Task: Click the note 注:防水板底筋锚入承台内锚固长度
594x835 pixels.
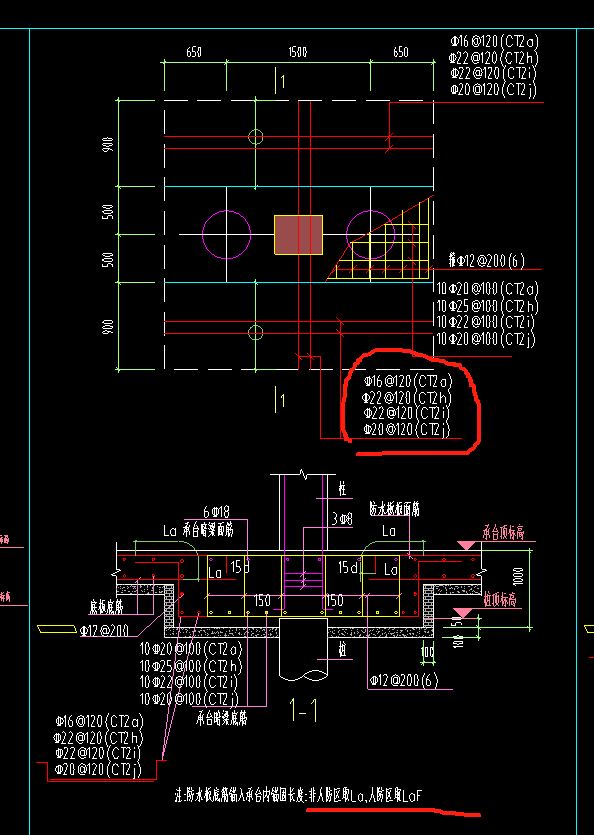Action: point(298,796)
